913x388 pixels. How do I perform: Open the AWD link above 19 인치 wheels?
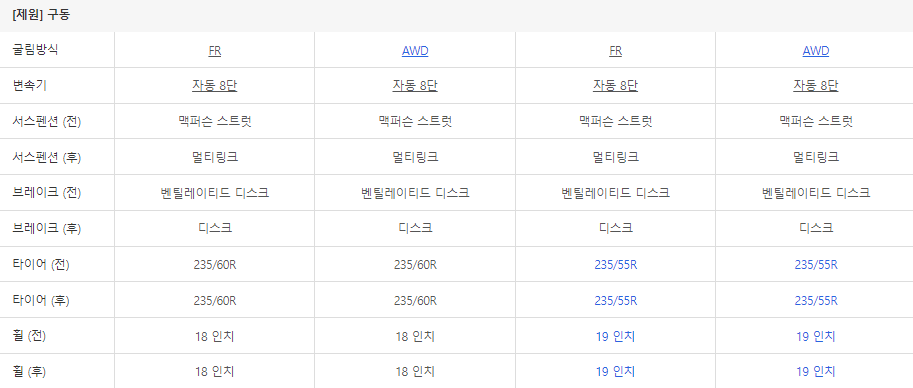[816, 51]
